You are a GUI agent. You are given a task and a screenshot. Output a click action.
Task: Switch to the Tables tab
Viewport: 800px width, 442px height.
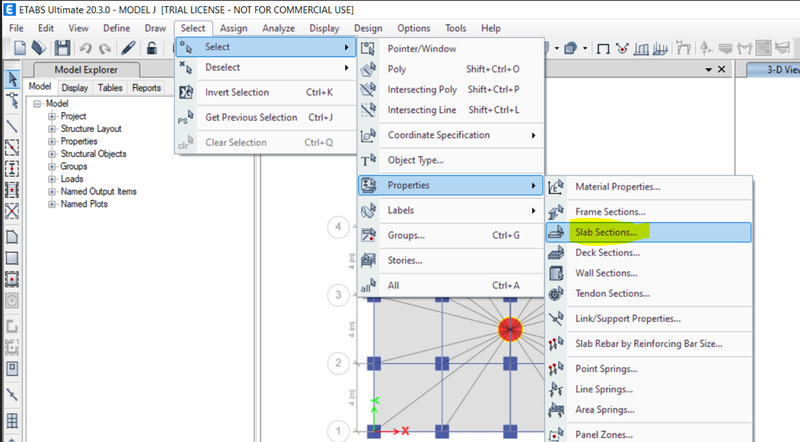pyautogui.click(x=110, y=88)
